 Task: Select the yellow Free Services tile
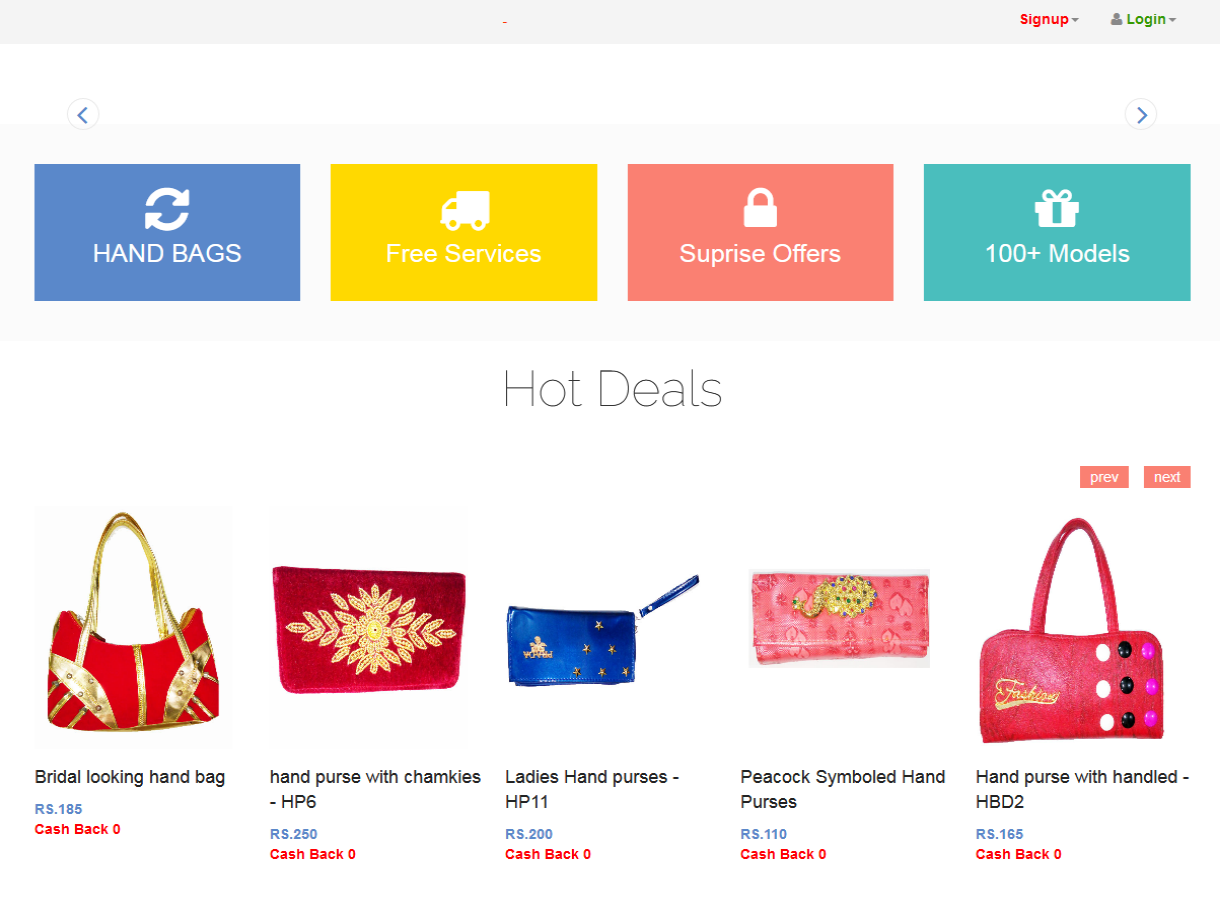pos(464,232)
